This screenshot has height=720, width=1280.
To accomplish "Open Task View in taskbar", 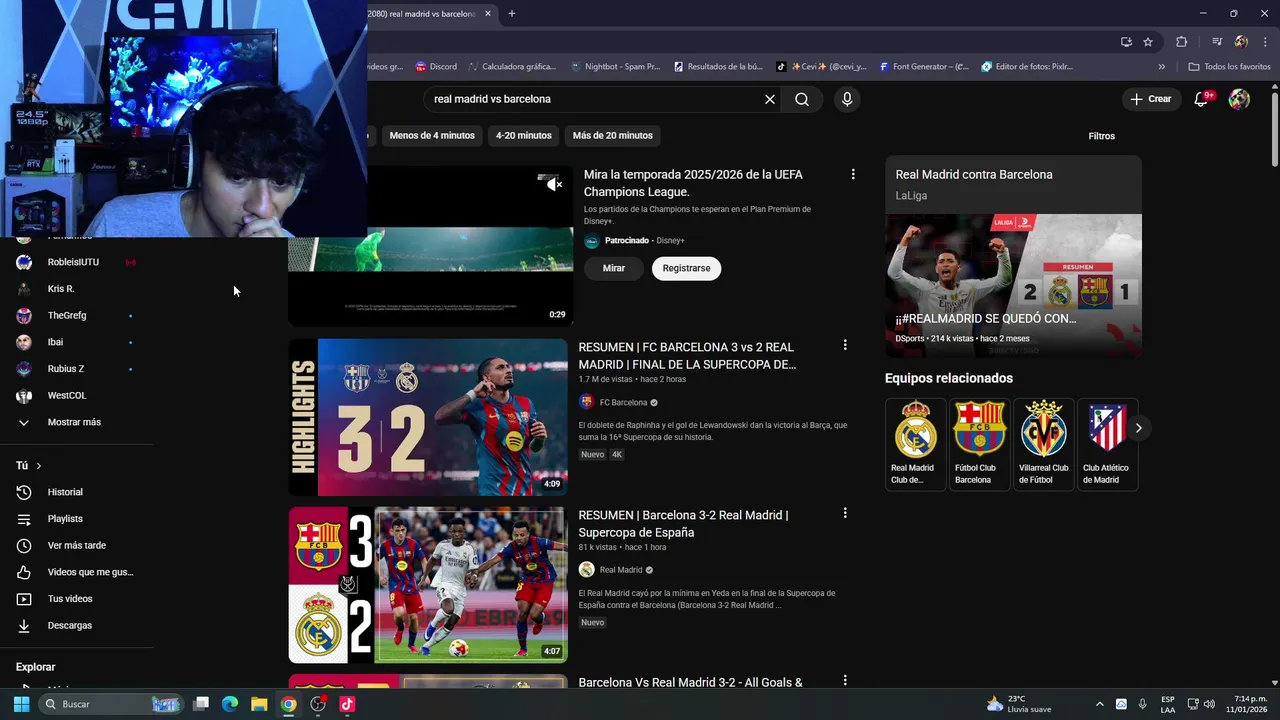I will point(200,704).
